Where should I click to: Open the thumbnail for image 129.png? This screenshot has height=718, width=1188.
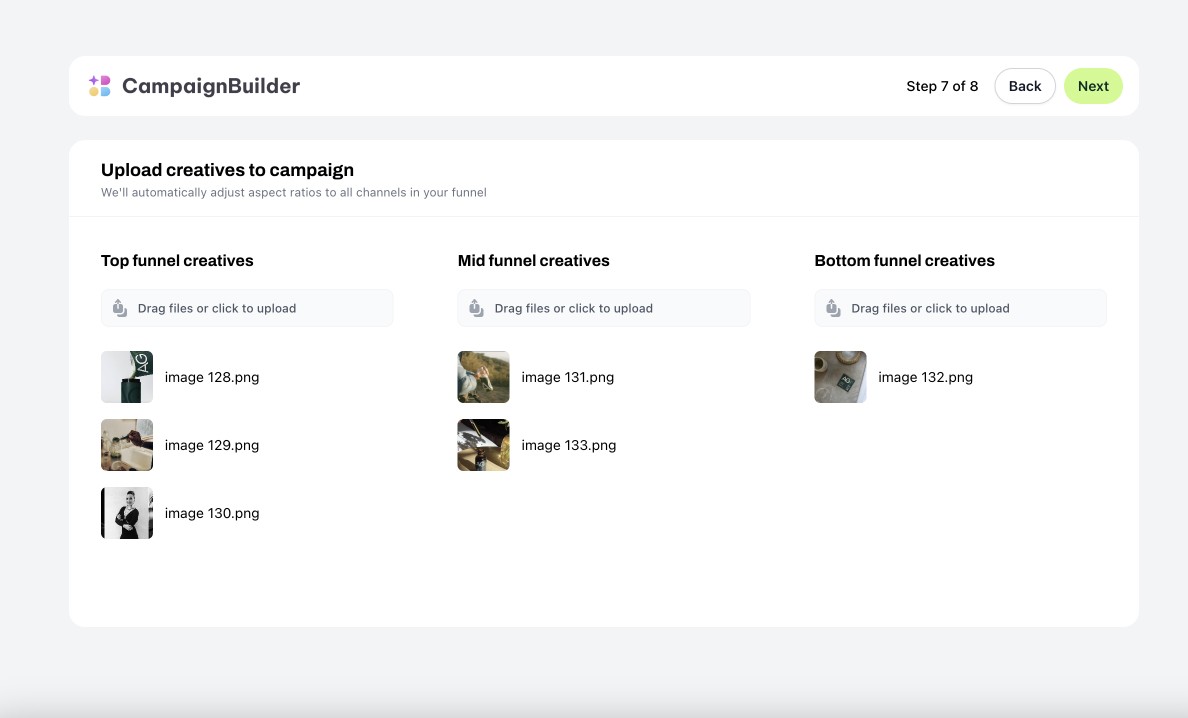(x=127, y=445)
